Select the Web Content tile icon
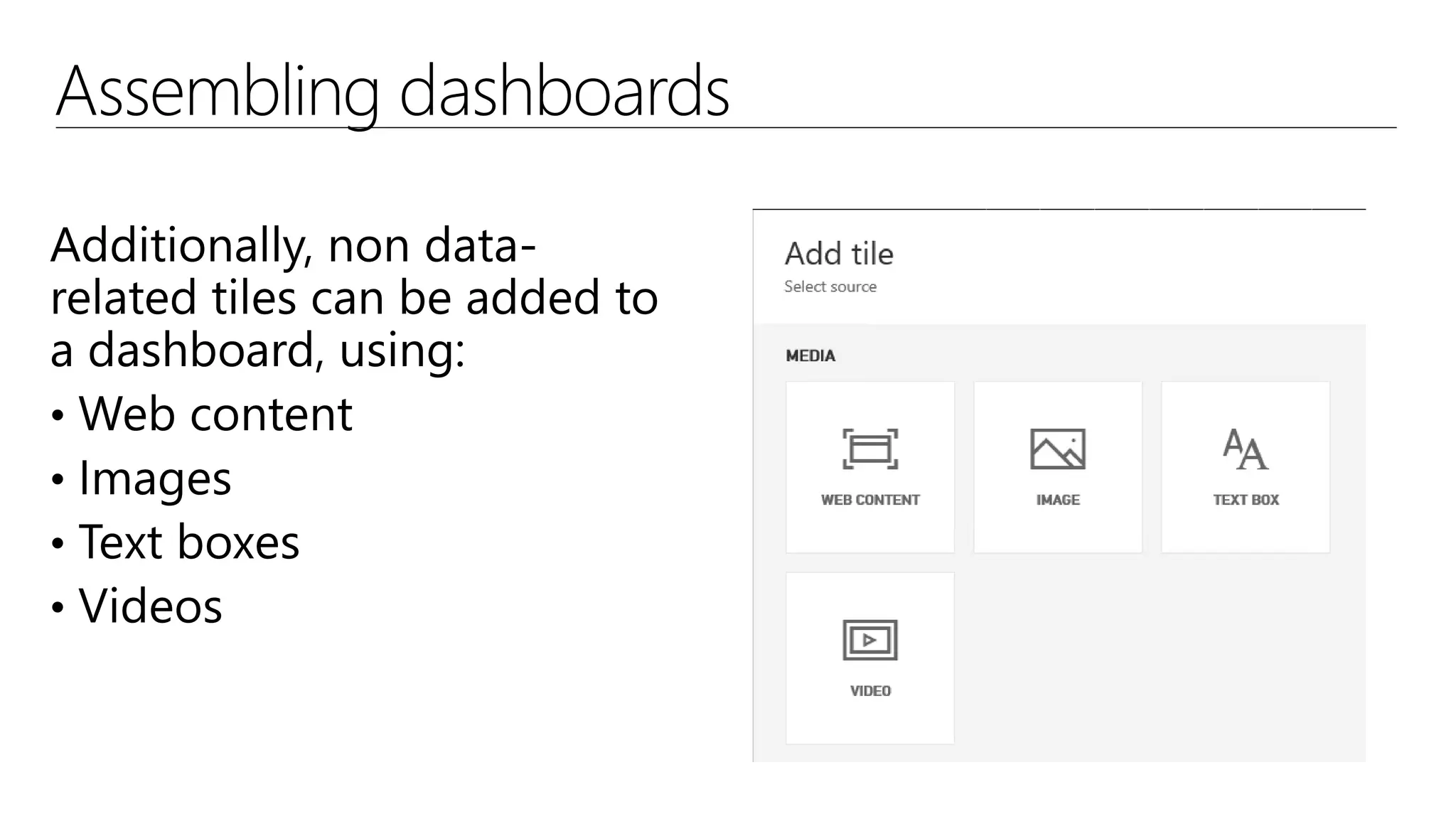1456x819 pixels. point(870,449)
